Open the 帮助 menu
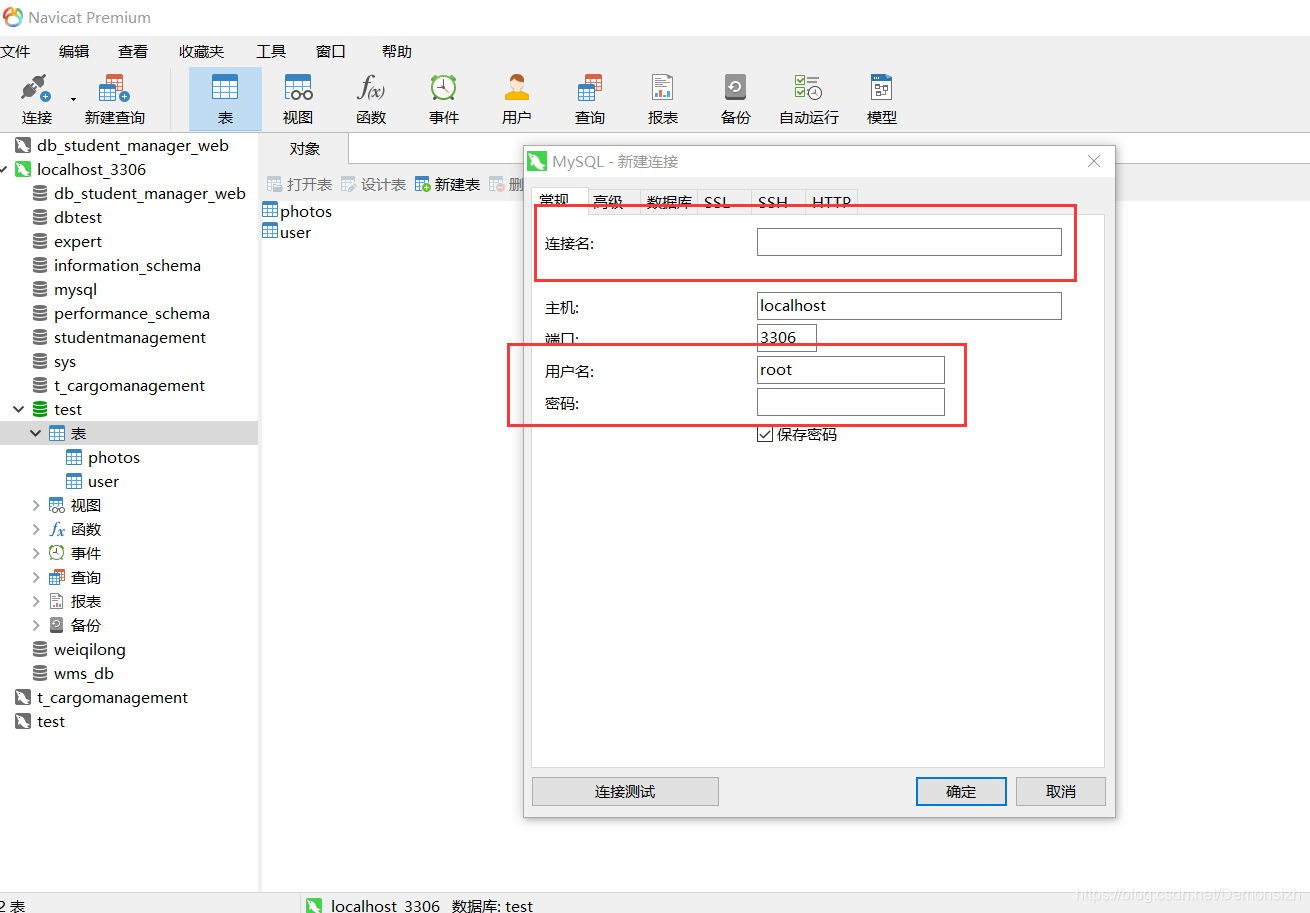 point(397,51)
